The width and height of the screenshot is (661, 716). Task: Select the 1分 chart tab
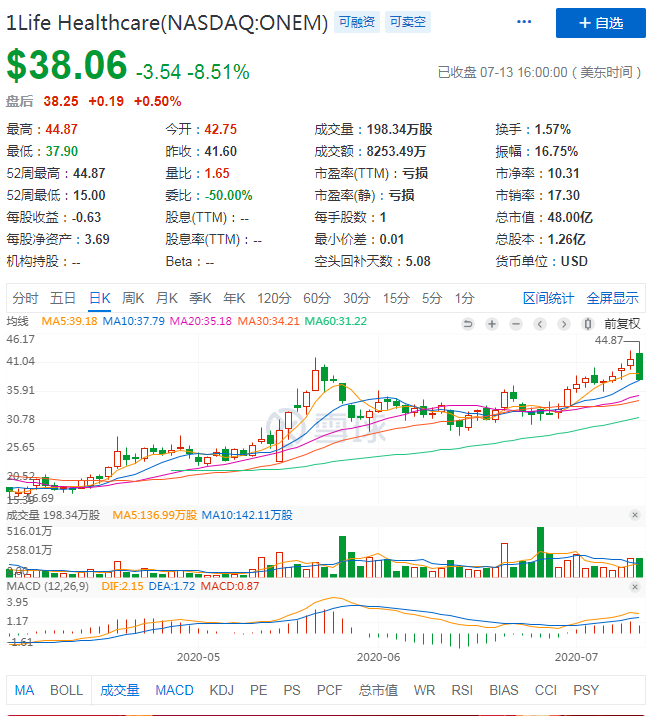click(x=464, y=298)
